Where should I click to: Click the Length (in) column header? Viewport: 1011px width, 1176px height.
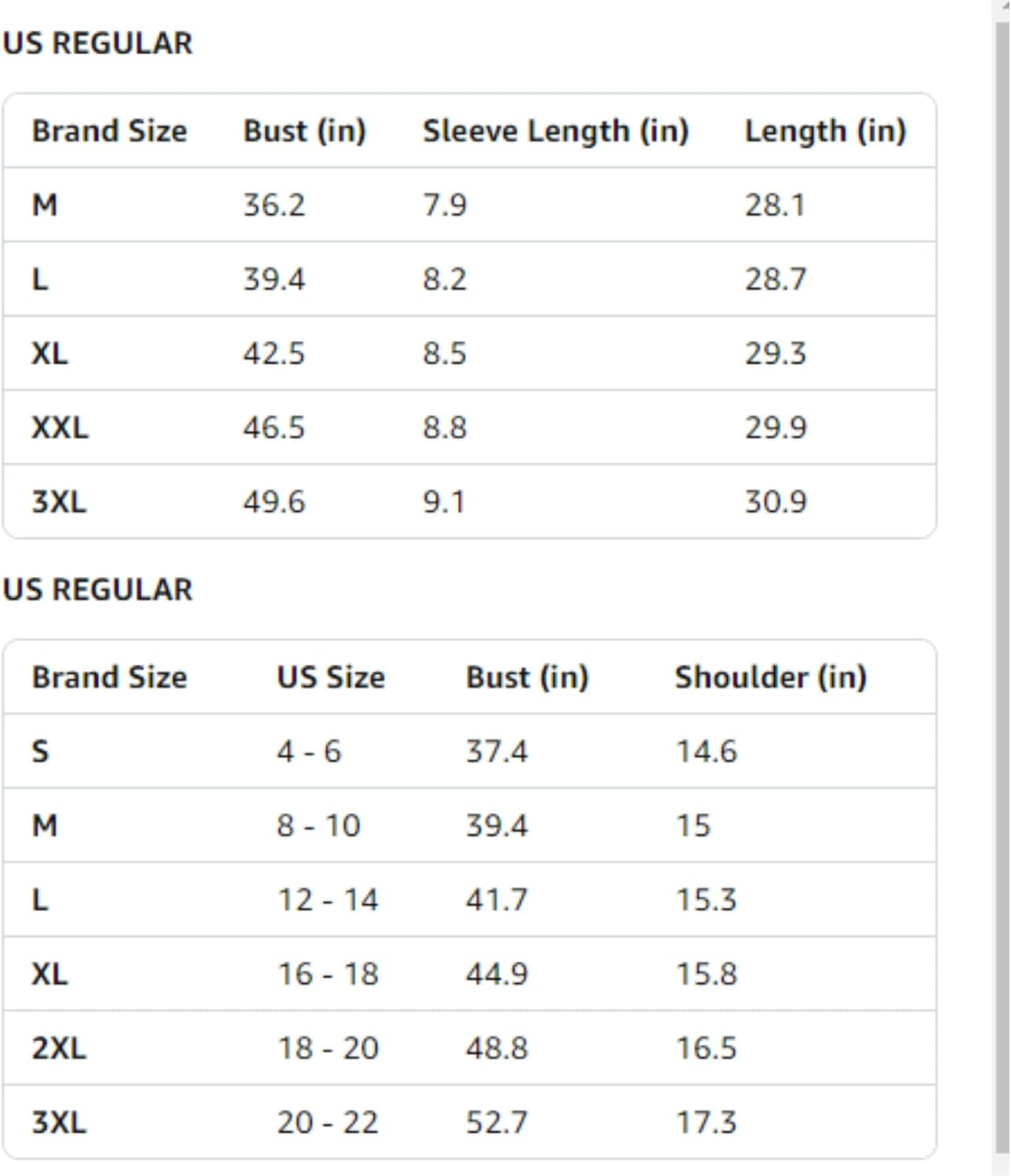tap(825, 131)
